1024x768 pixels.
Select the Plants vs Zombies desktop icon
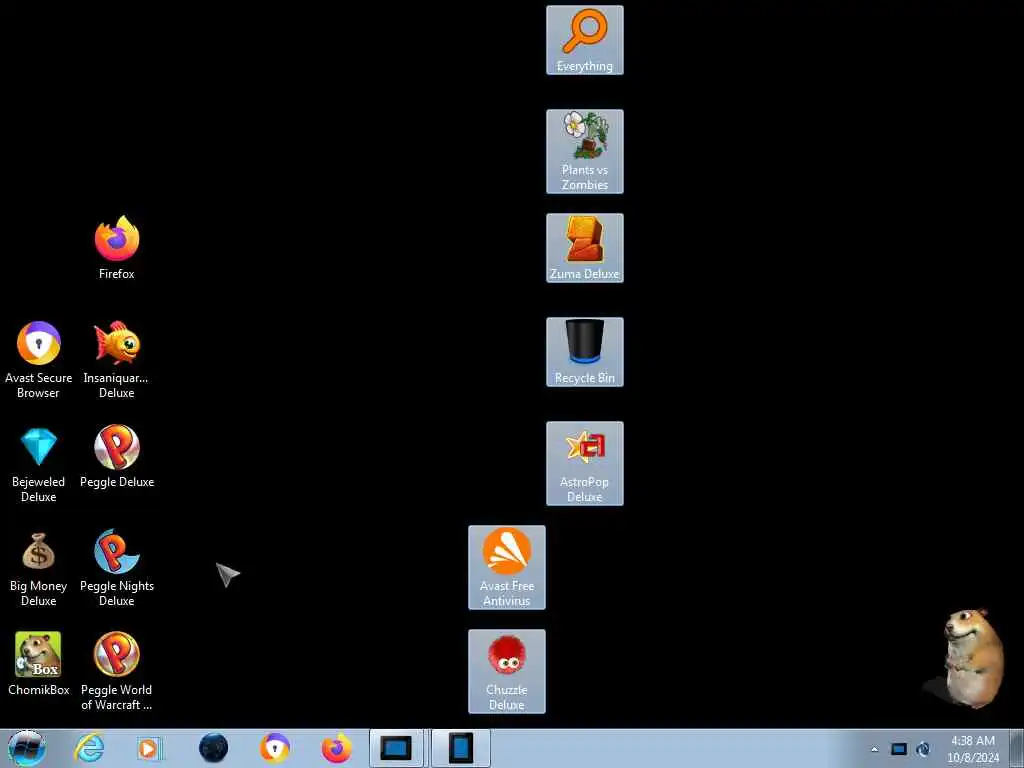click(584, 152)
